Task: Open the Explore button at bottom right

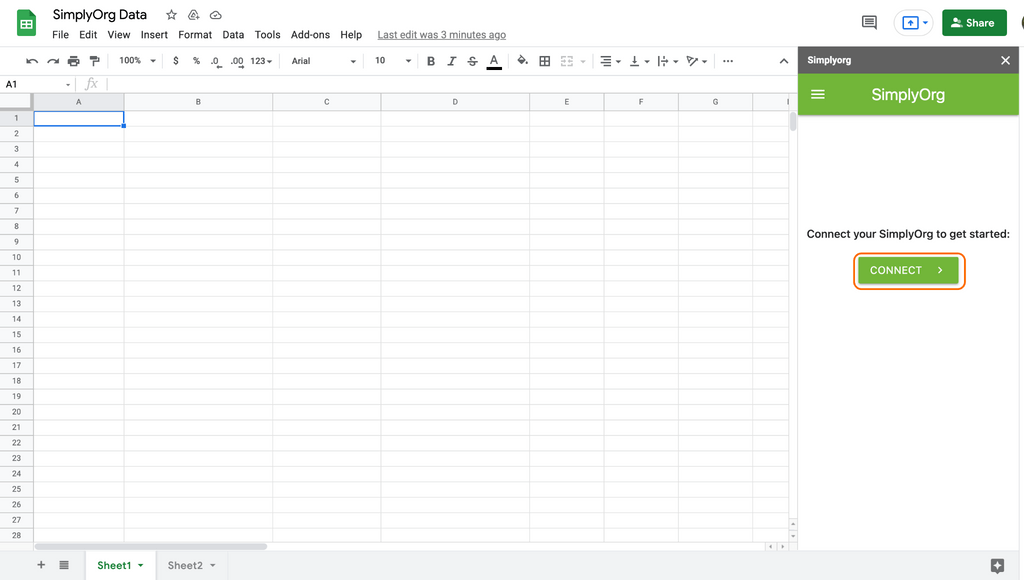Action: click(x=997, y=566)
